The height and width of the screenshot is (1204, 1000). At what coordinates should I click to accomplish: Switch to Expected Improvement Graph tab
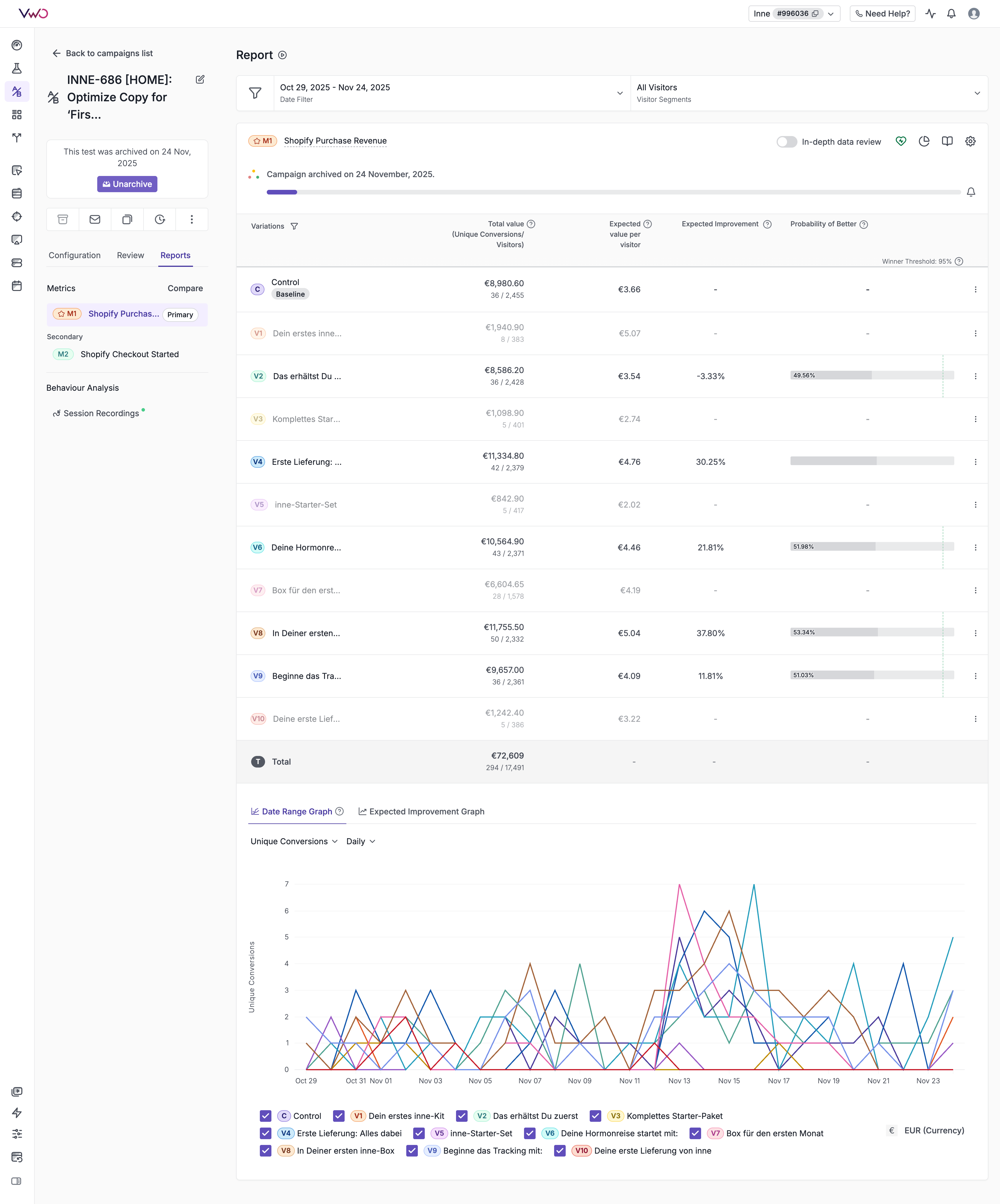[421, 811]
